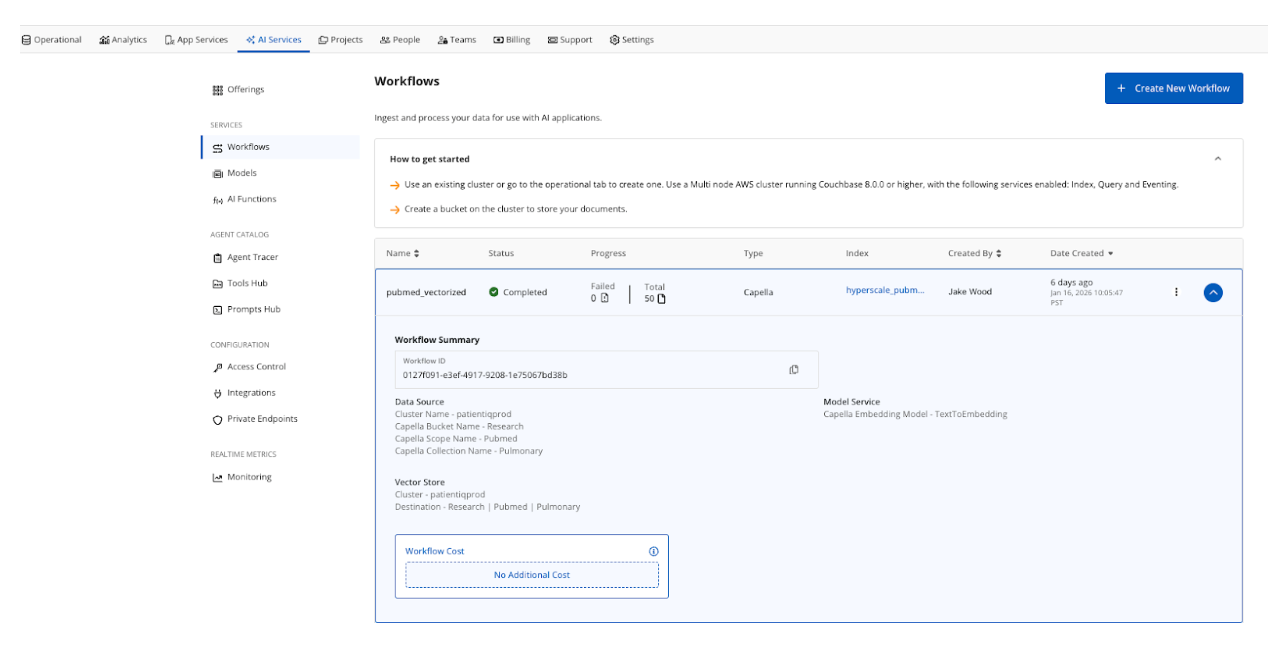Click Create New Workflow button
Viewport: 1282px width, 652px height.
pyautogui.click(x=1173, y=88)
